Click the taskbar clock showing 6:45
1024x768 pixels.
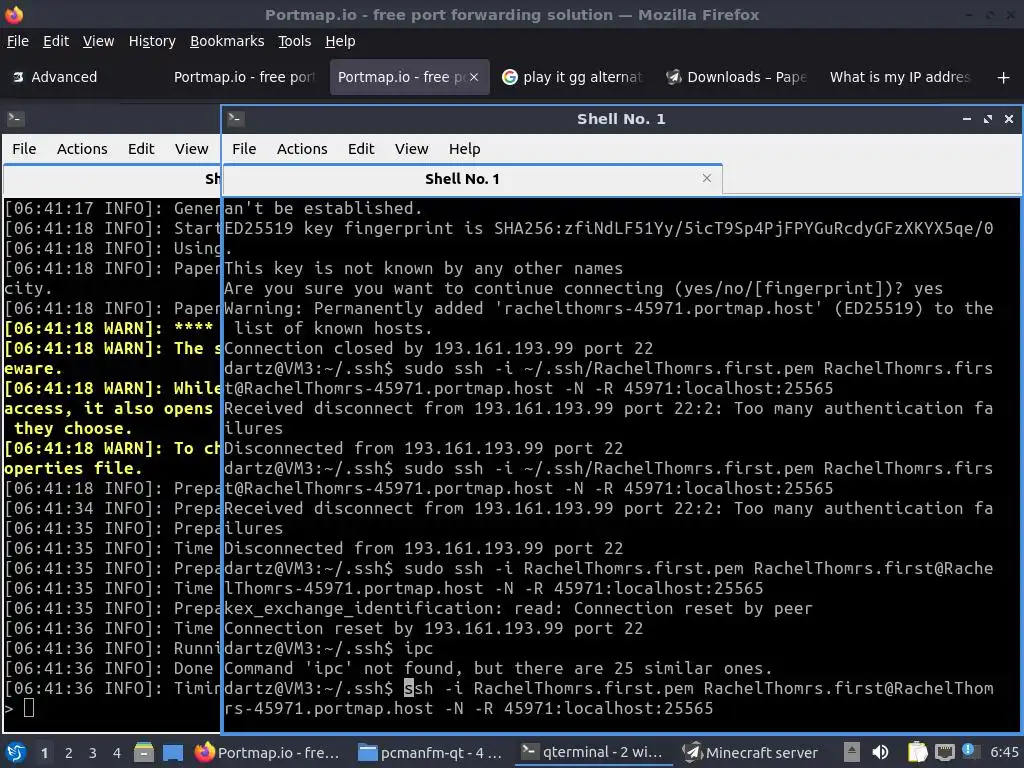point(1004,752)
